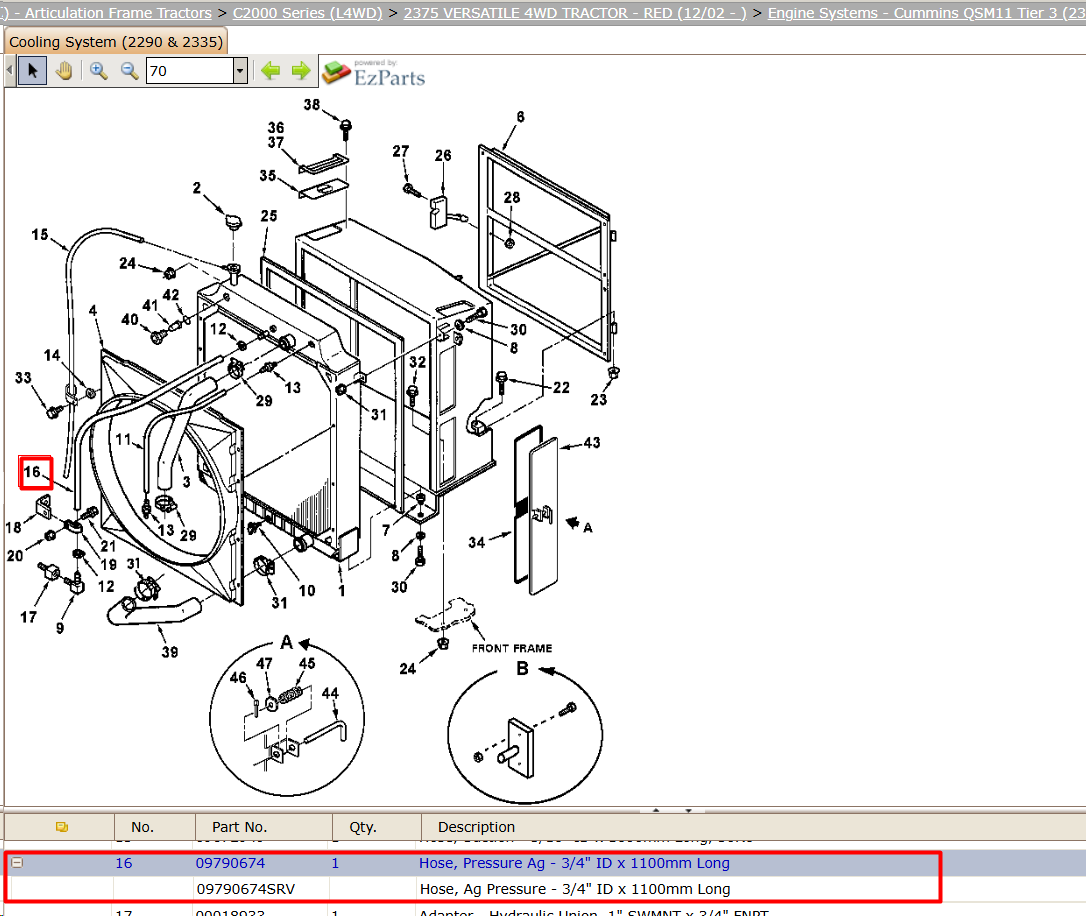Click the splitter collapse-down arrow above table
1086x916 pixels.
(x=688, y=810)
